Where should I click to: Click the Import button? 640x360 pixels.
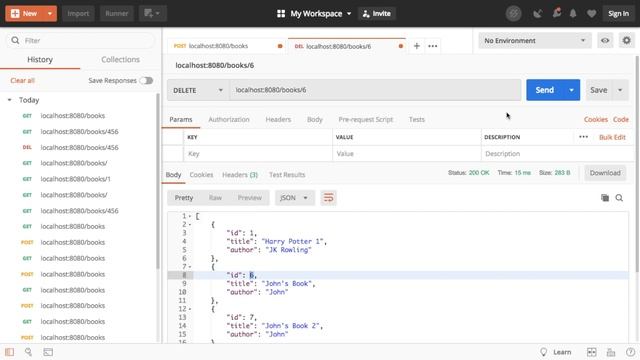tap(78, 13)
